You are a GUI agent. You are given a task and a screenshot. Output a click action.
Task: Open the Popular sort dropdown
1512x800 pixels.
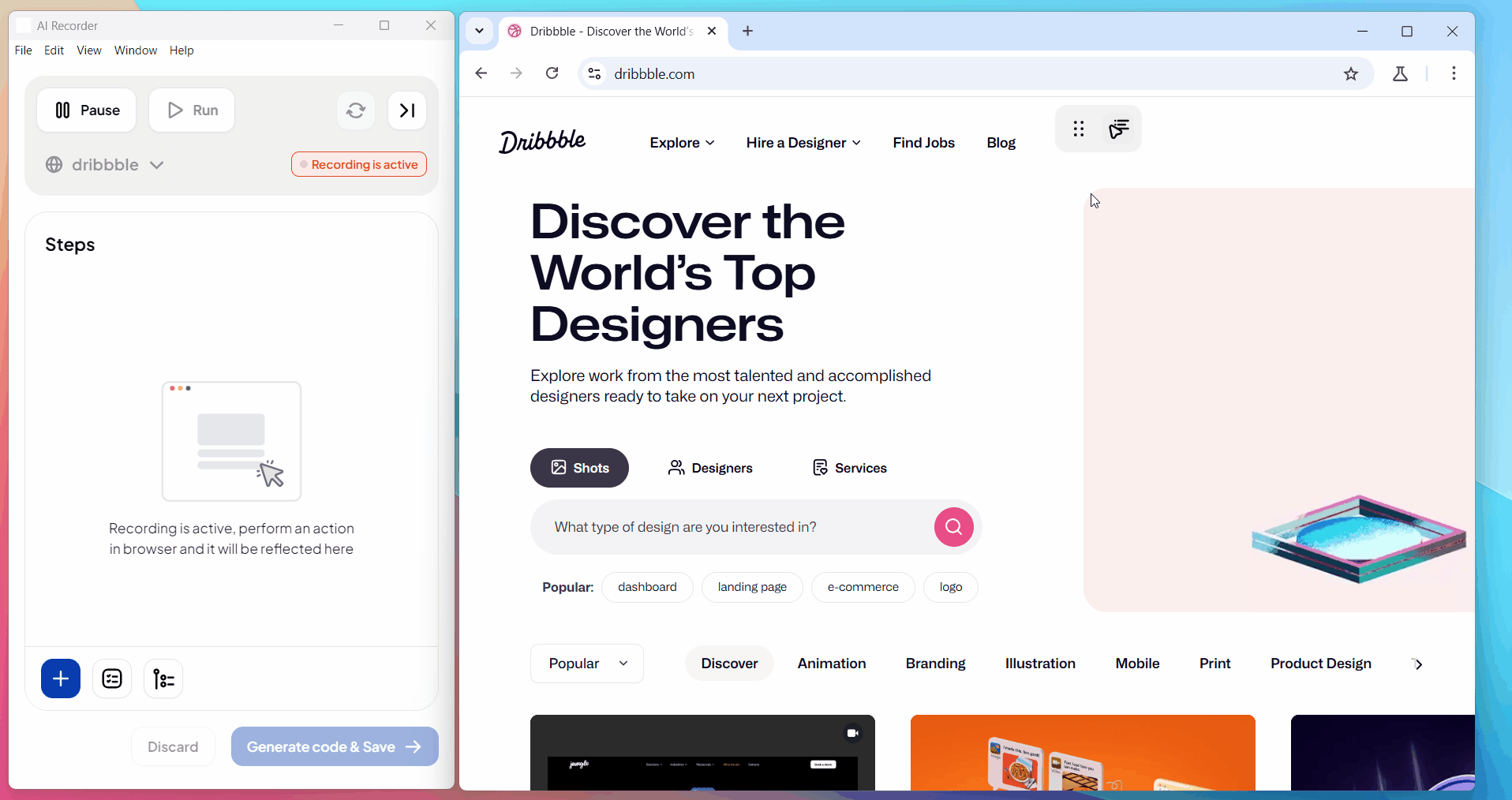tap(587, 664)
